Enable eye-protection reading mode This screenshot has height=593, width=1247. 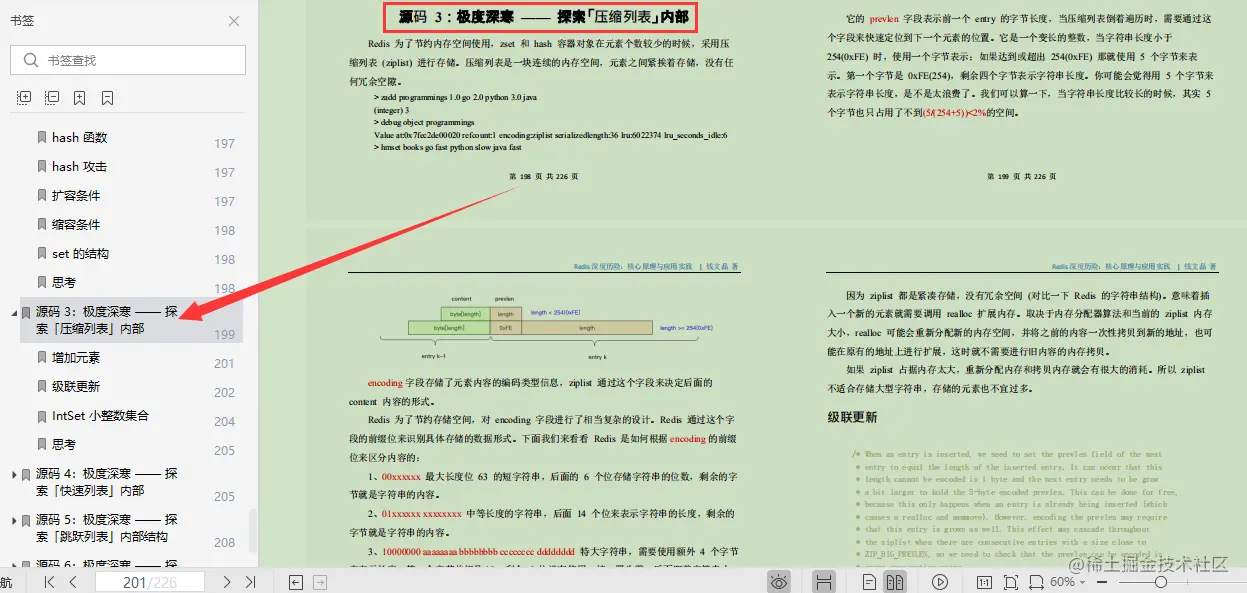pos(778,581)
